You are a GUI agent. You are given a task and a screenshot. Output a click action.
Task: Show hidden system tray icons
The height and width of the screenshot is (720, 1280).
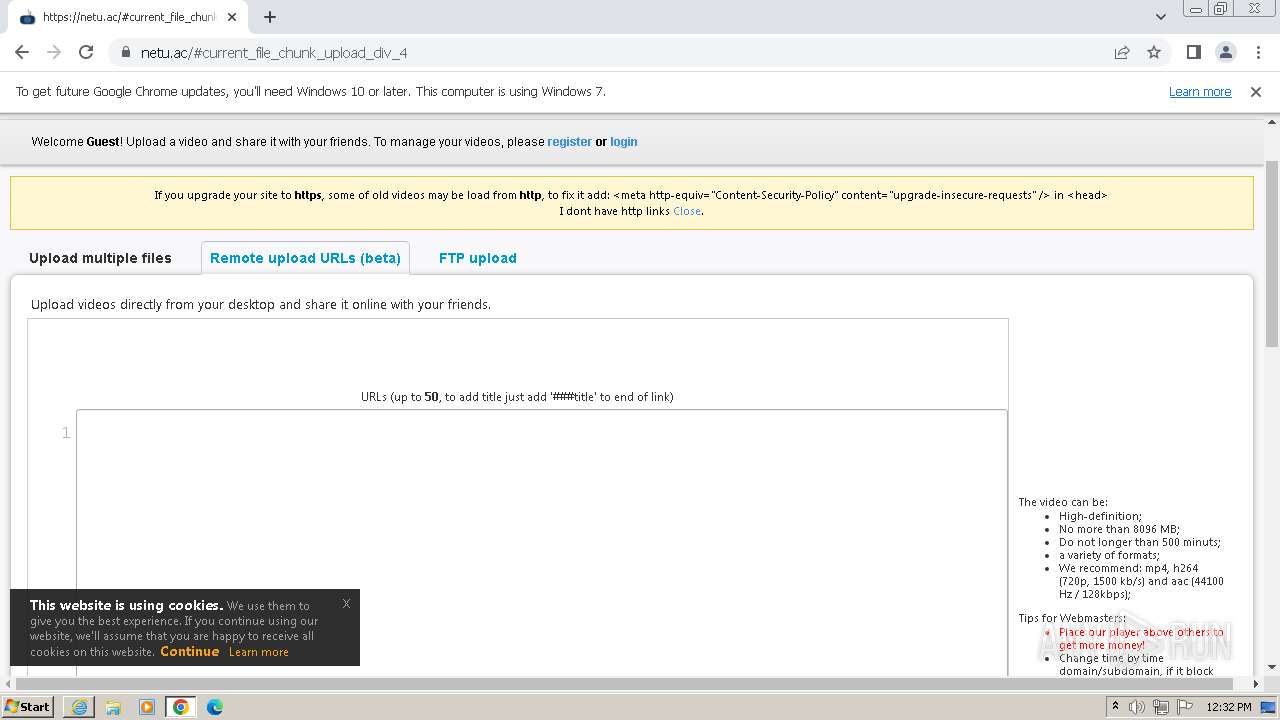click(x=1115, y=707)
